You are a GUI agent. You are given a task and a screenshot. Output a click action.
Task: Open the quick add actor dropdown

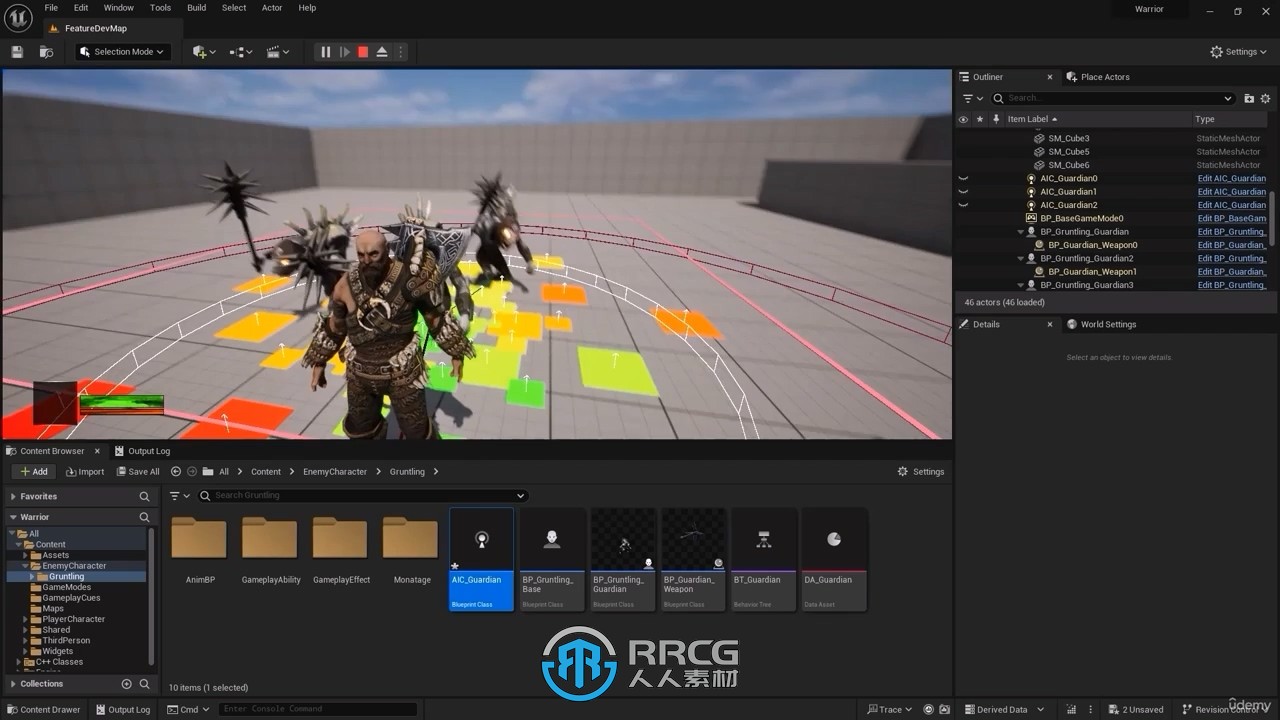pyautogui.click(x=204, y=52)
